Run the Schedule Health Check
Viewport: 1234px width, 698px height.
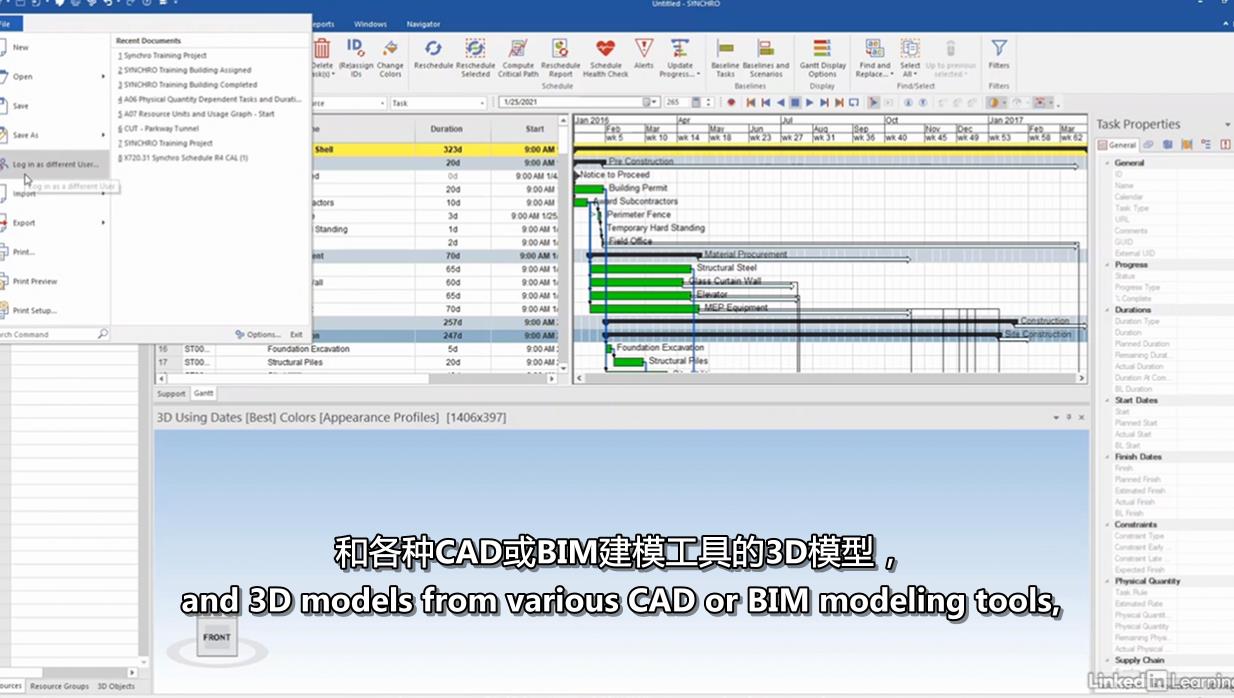pos(605,57)
